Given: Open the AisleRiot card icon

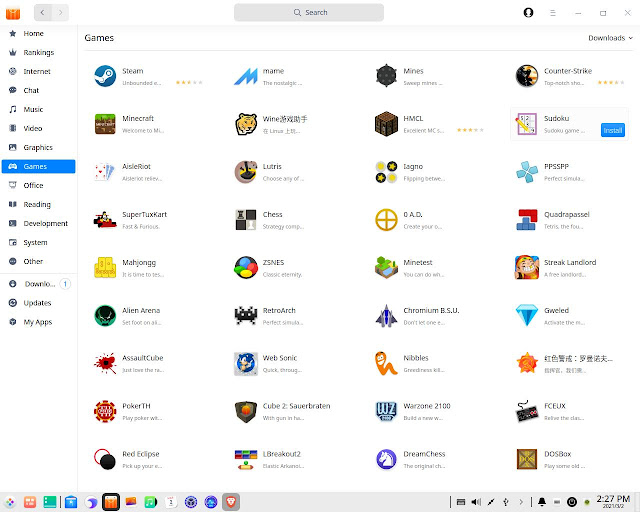Looking at the screenshot, I should [105, 172].
